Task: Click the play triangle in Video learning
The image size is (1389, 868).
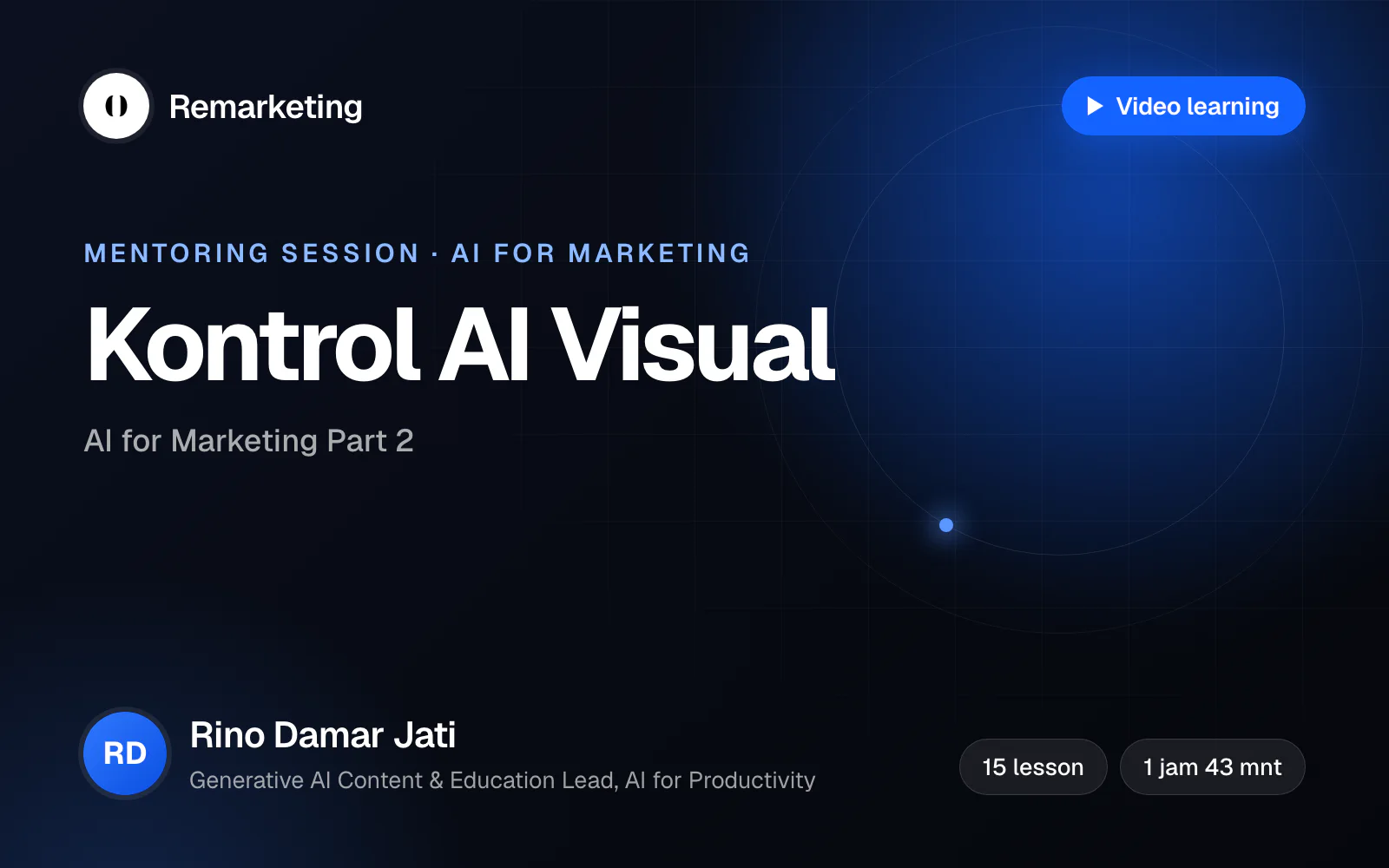Action: coord(1095,106)
